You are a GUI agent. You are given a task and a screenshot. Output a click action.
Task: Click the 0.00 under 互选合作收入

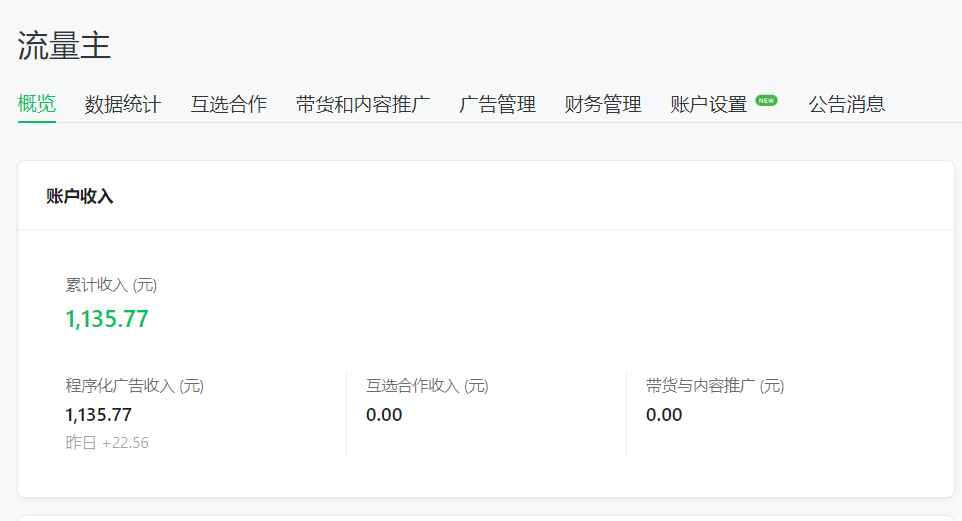pyautogui.click(x=384, y=415)
